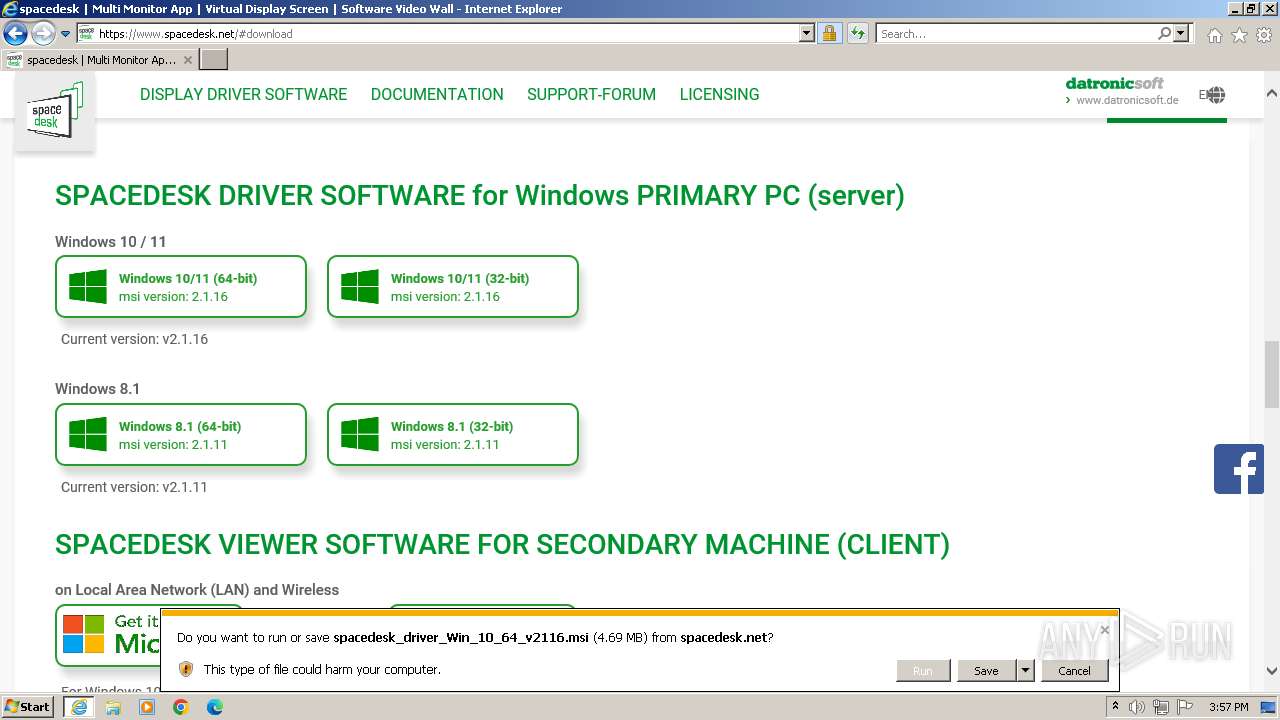Click Save in the download prompt

pos(986,671)
